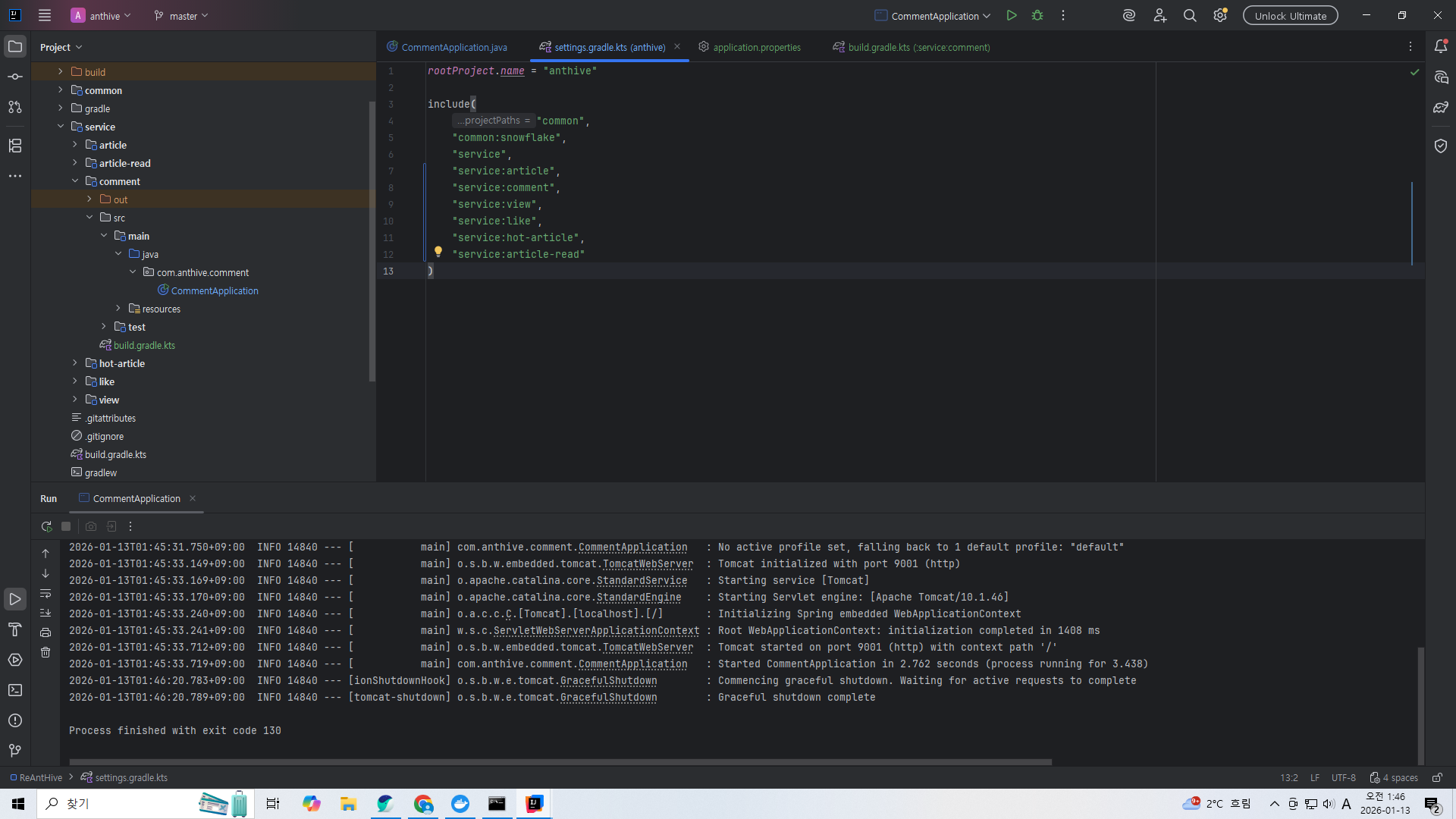Open the Problems tool window icon
Viewport: 1456px width, 819px height.
click(15, 720)
